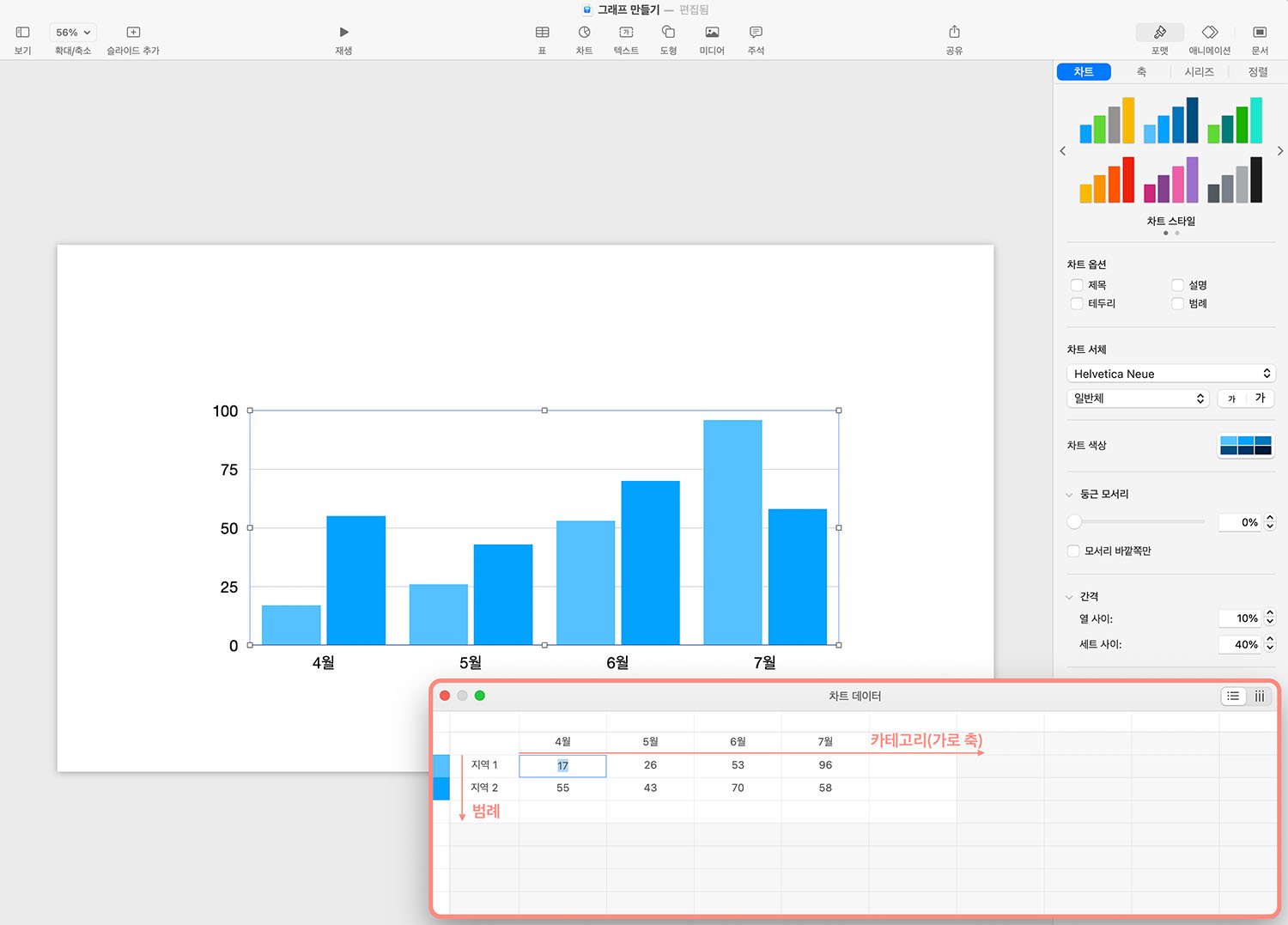The height and width of the screenshot is (925, 1288).
Task: Insert a table with the 표 icon
Action: (x=542, y=33)
